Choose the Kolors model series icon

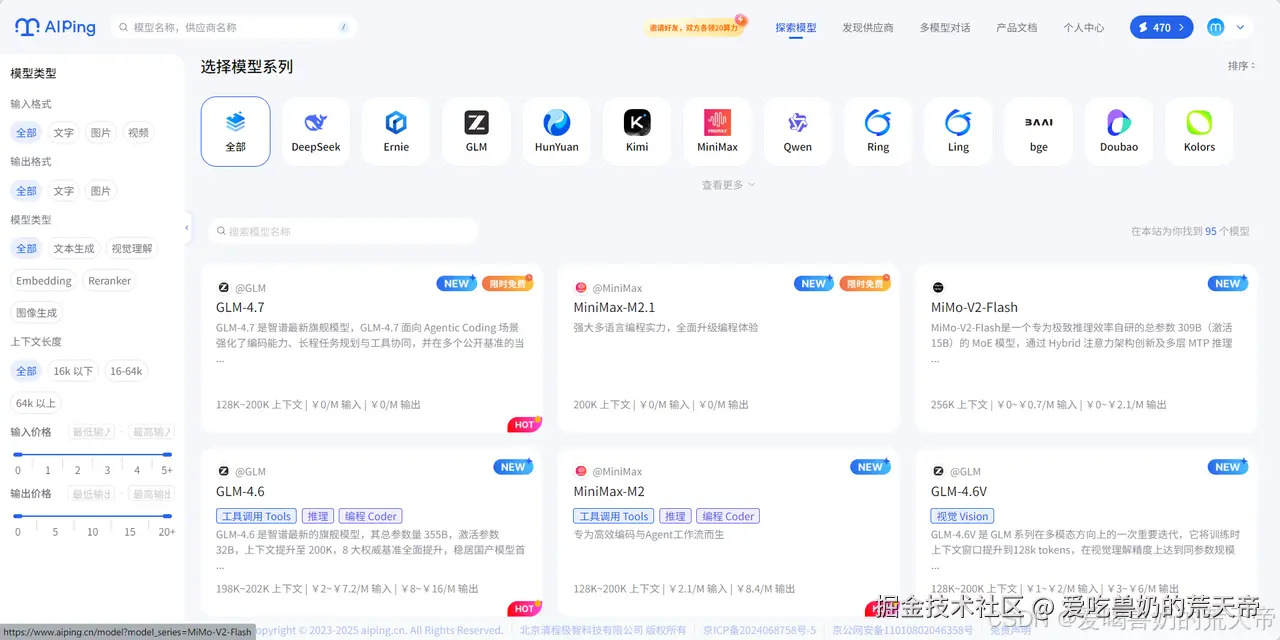click(x=1198, y=130)
